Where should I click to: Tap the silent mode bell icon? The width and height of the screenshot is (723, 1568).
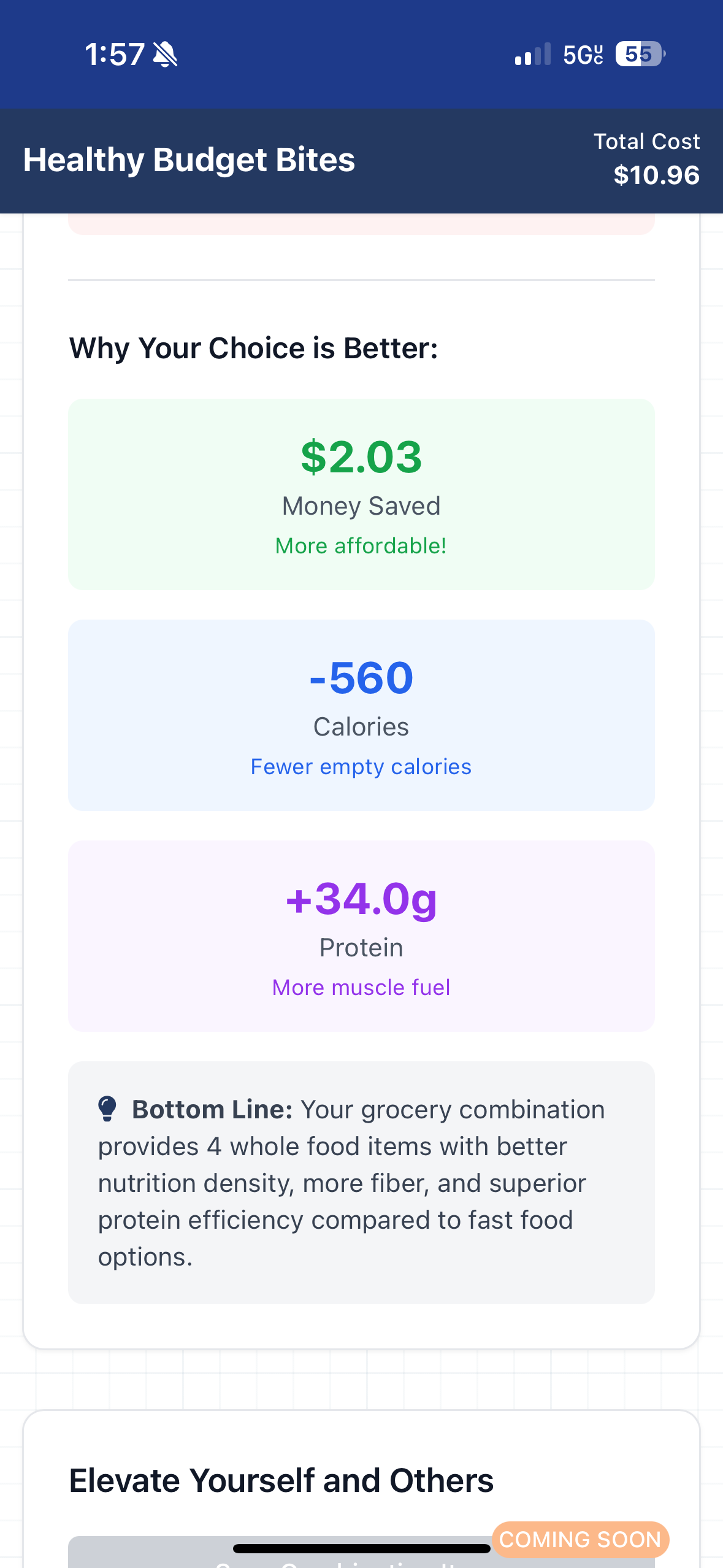[x=166, y=54]
